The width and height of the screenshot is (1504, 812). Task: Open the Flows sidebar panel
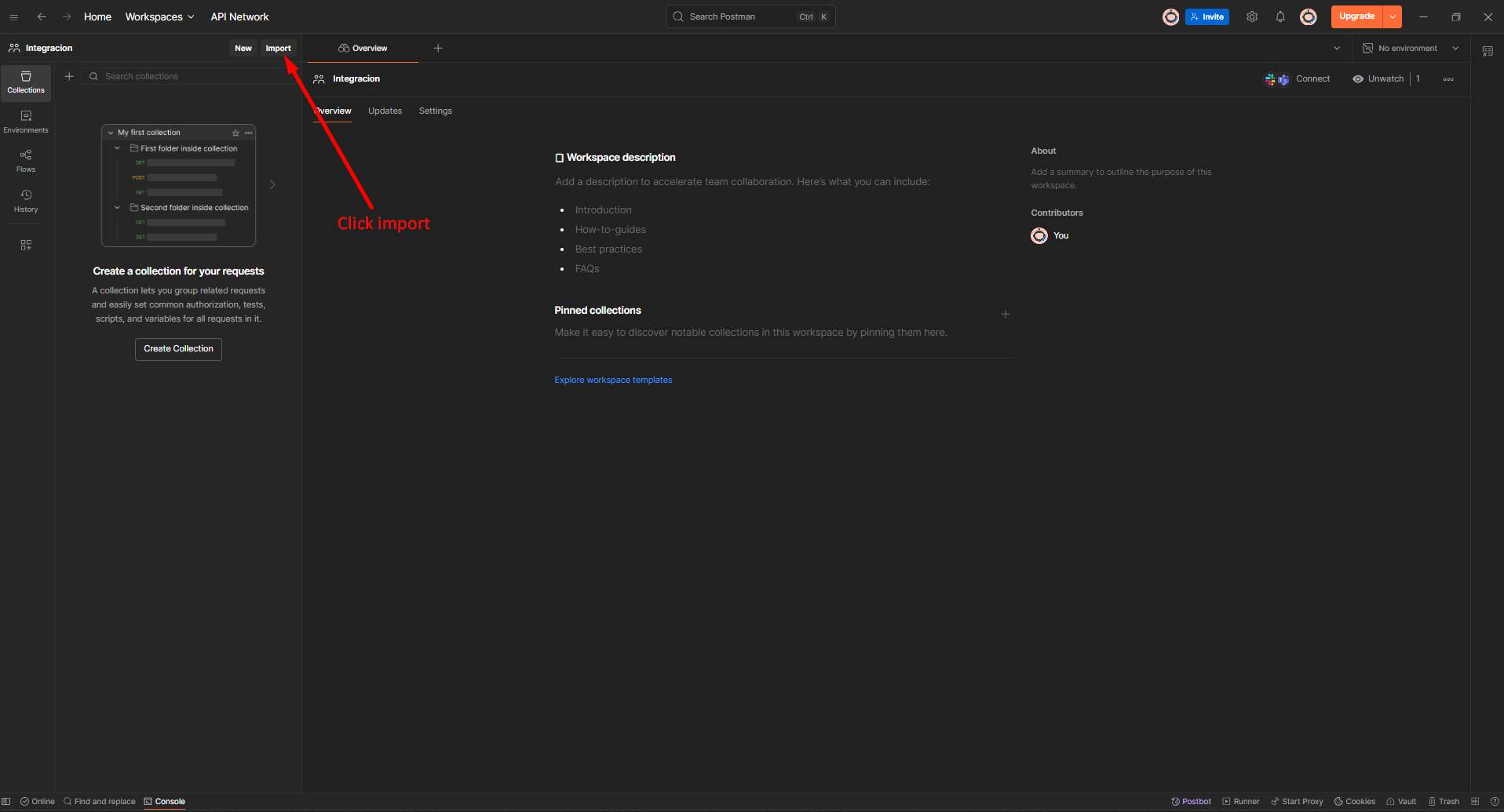26,161
